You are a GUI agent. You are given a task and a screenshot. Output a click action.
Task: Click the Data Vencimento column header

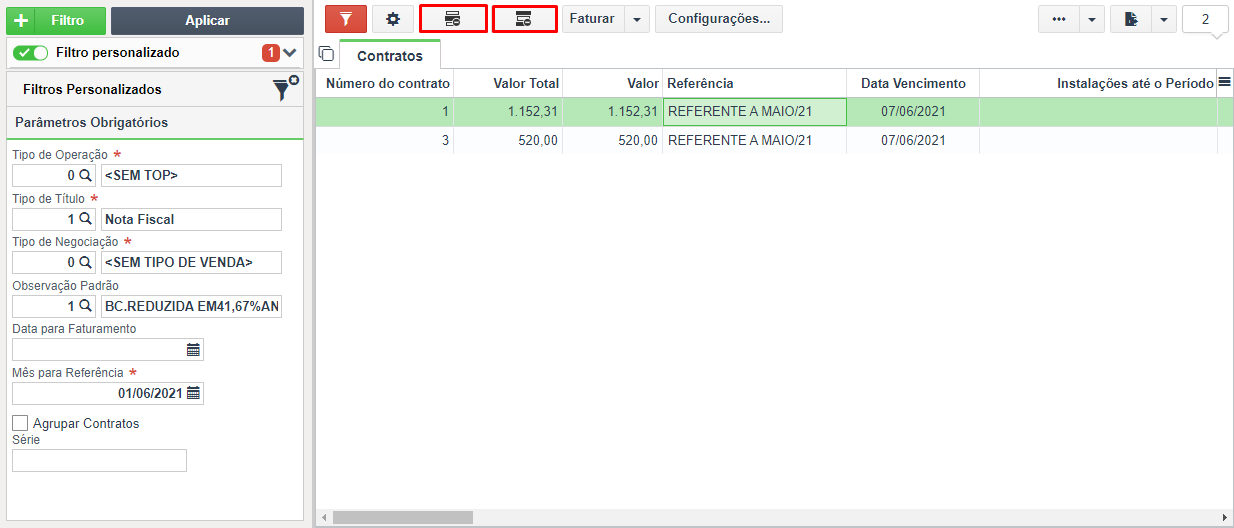click(x=913, y=83)
